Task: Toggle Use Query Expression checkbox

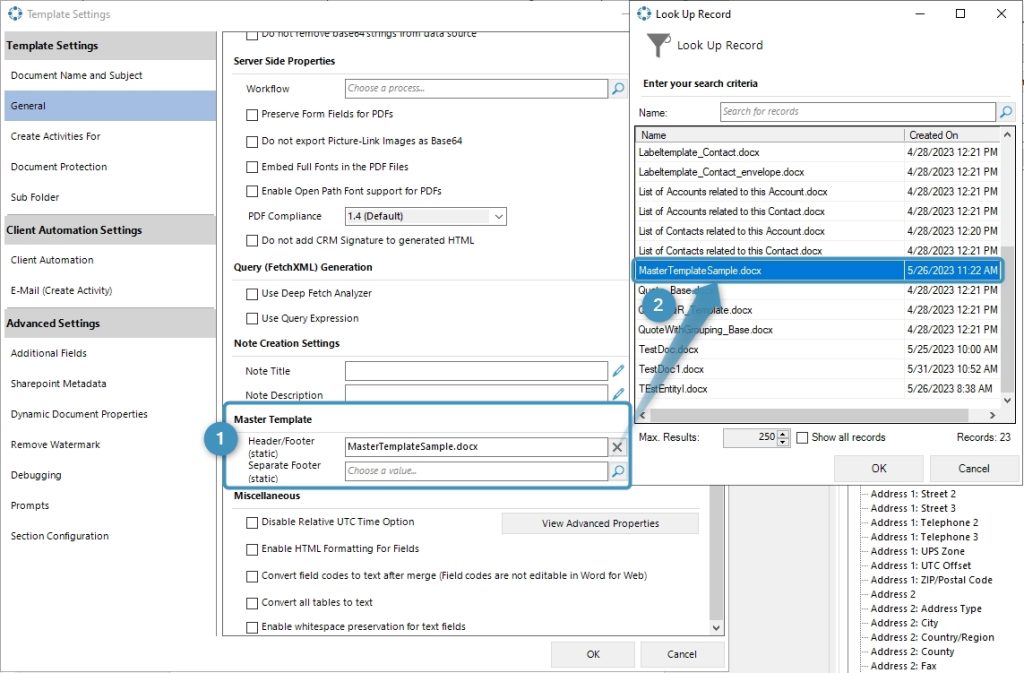Action: [x=252, y=319]
